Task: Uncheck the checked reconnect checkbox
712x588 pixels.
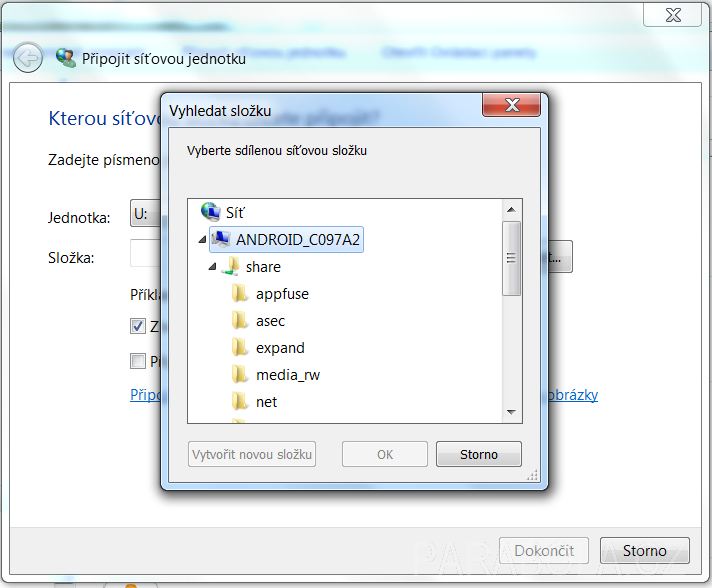Action: [138, 326]
